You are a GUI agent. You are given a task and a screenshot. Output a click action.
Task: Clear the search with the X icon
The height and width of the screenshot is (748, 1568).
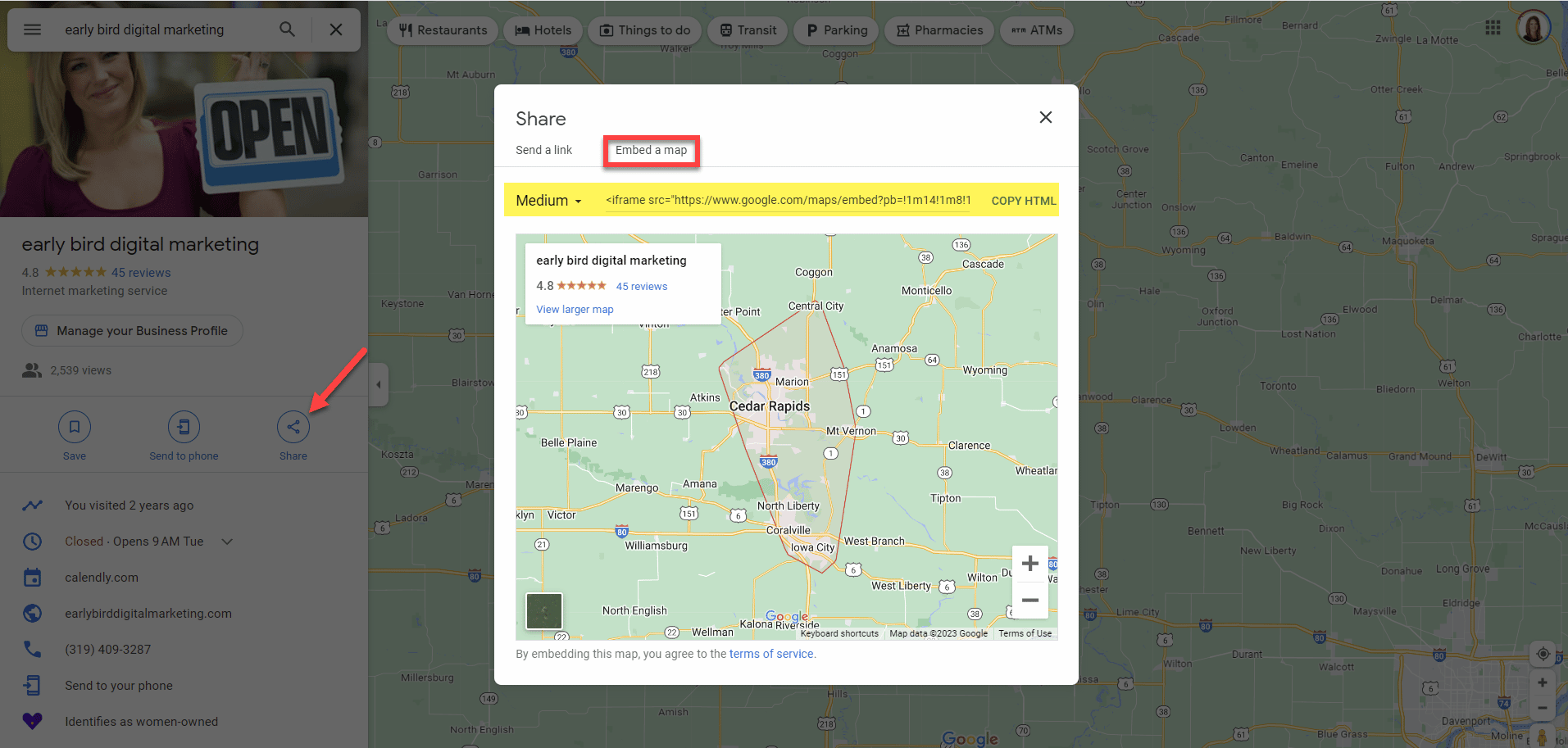click(336, 29)
